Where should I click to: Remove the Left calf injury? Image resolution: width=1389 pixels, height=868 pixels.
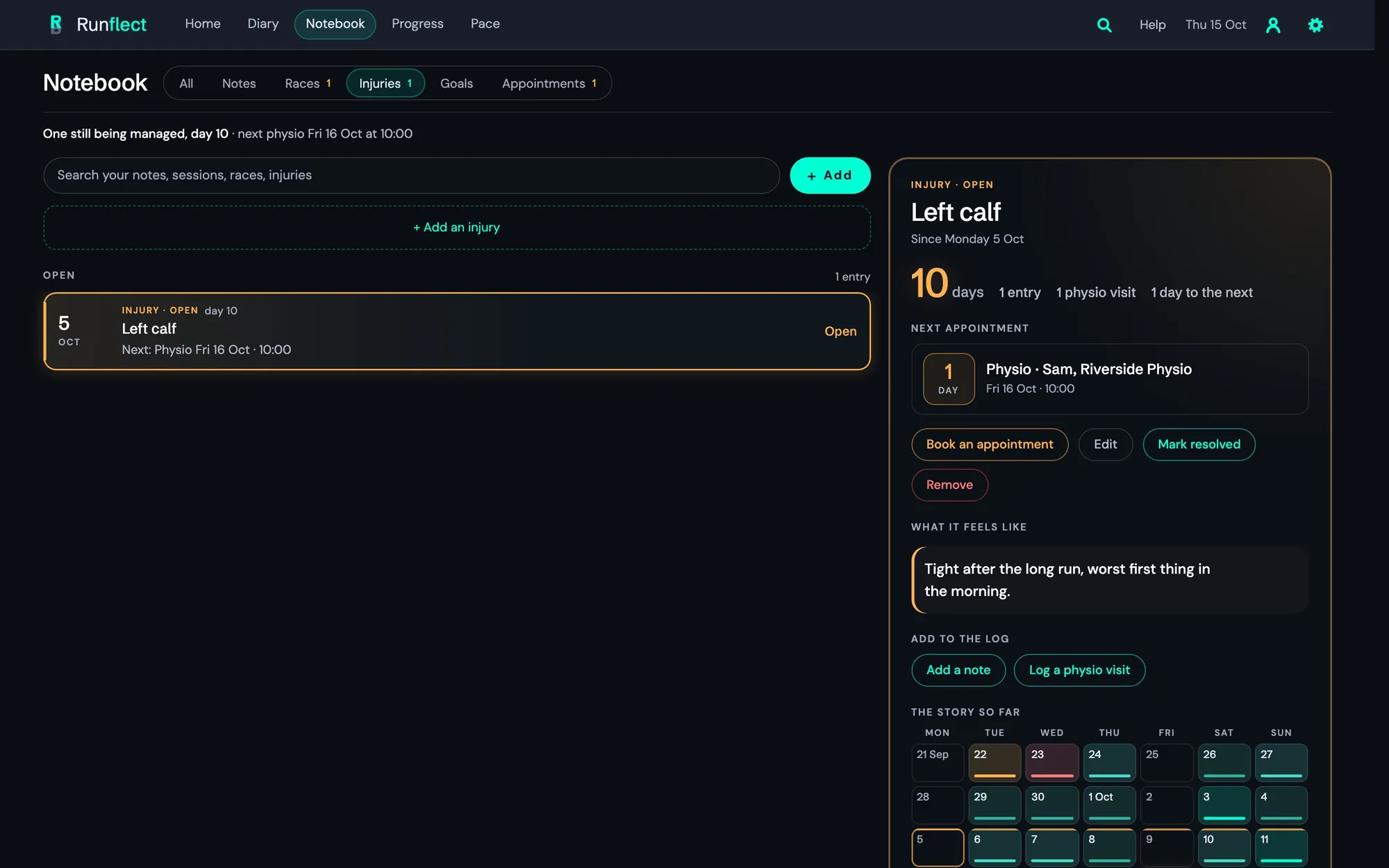click(x=949, y=485)
